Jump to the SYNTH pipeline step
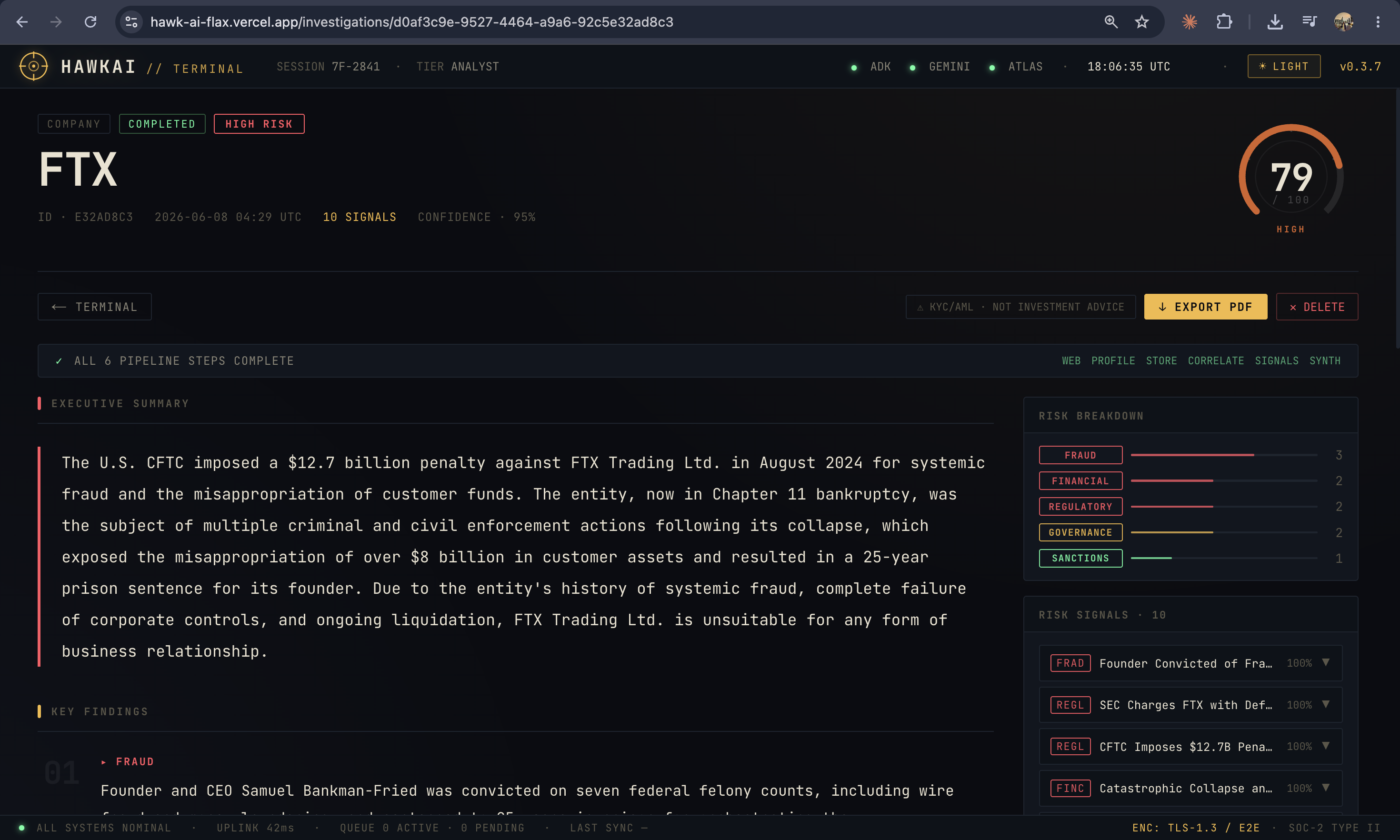 tap(1324, 360)
